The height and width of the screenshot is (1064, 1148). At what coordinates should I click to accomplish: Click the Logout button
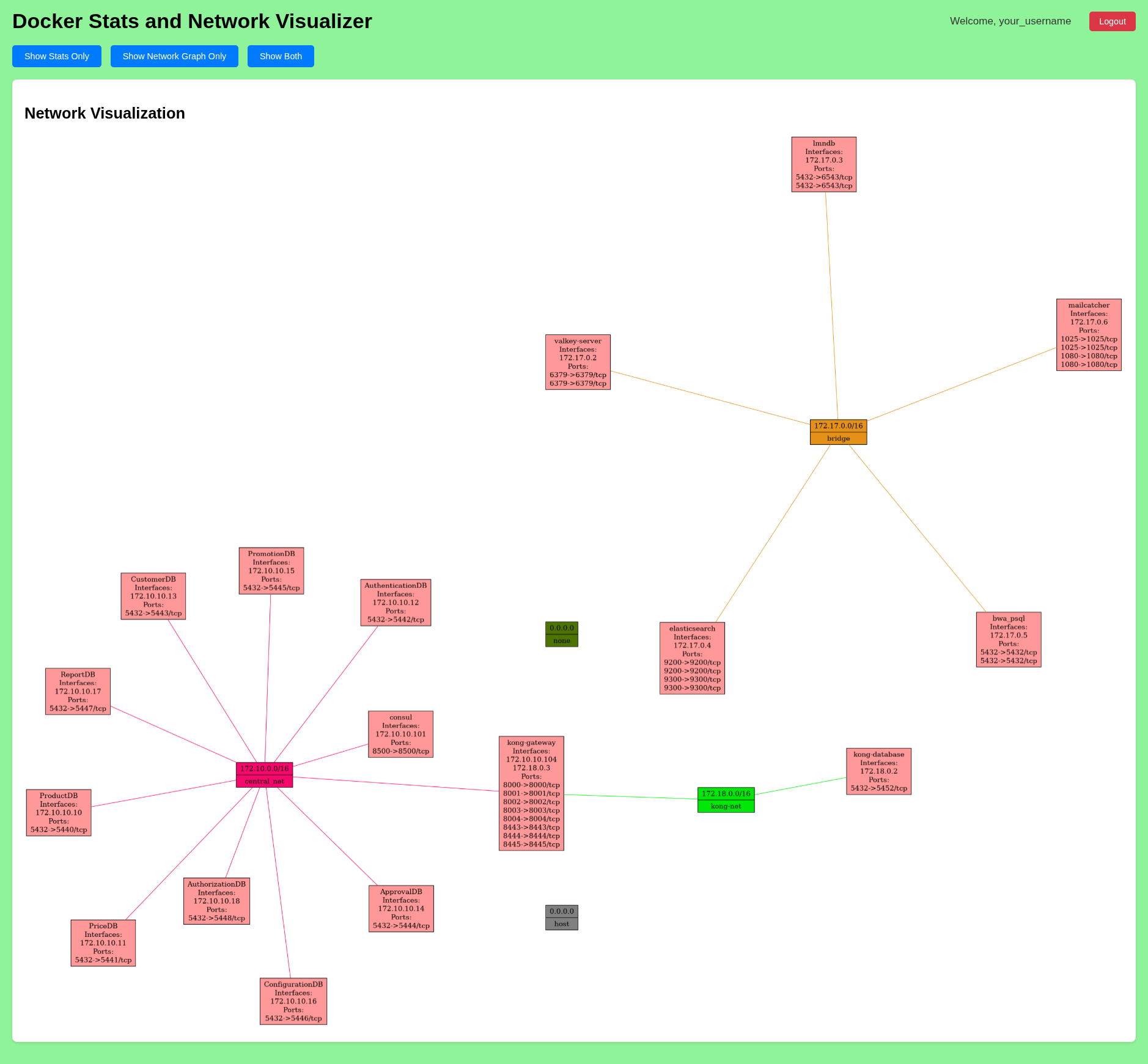coord(1112,21)
